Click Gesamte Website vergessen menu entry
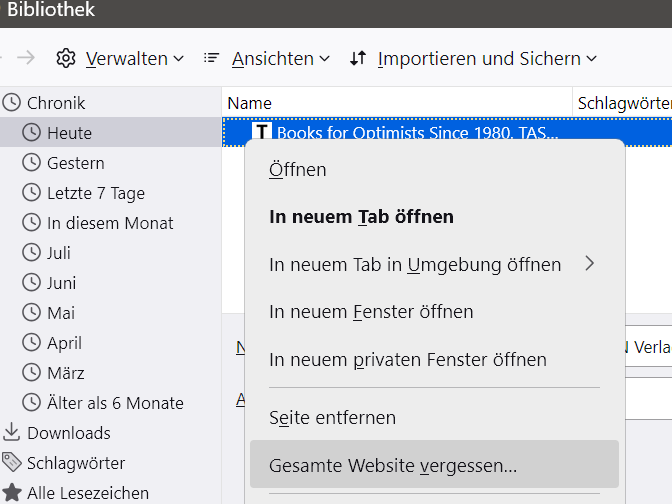The height and width of the screenshot is (504, 672). point(393,466)
